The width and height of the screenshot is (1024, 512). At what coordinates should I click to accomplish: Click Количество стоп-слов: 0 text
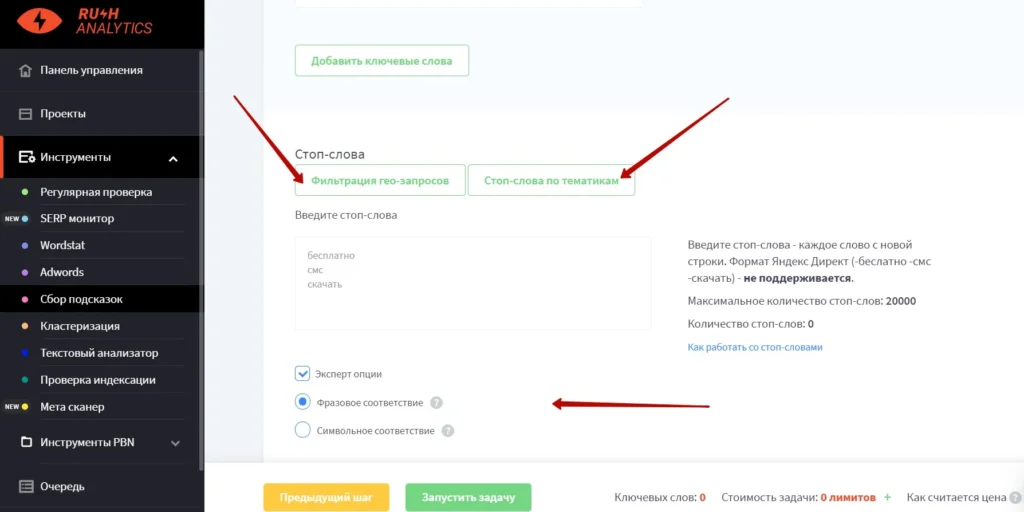750,324
